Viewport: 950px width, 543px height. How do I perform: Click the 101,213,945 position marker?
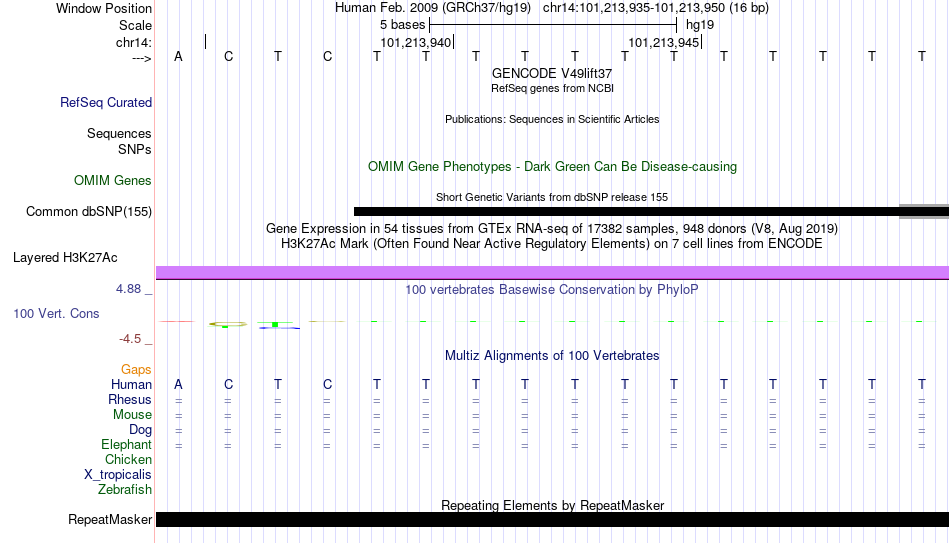point(664,42)
